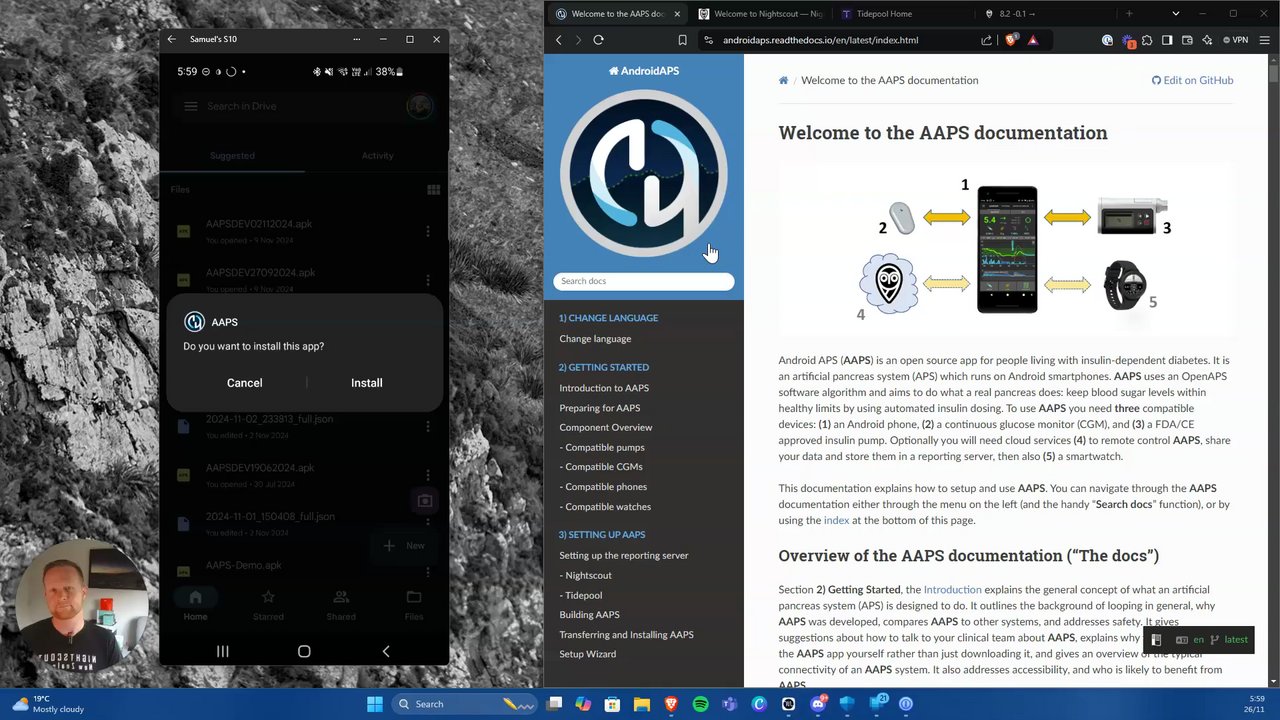Click the Search docs field
Viewport: 1280px width, 720px height.
tap(644, 281)
